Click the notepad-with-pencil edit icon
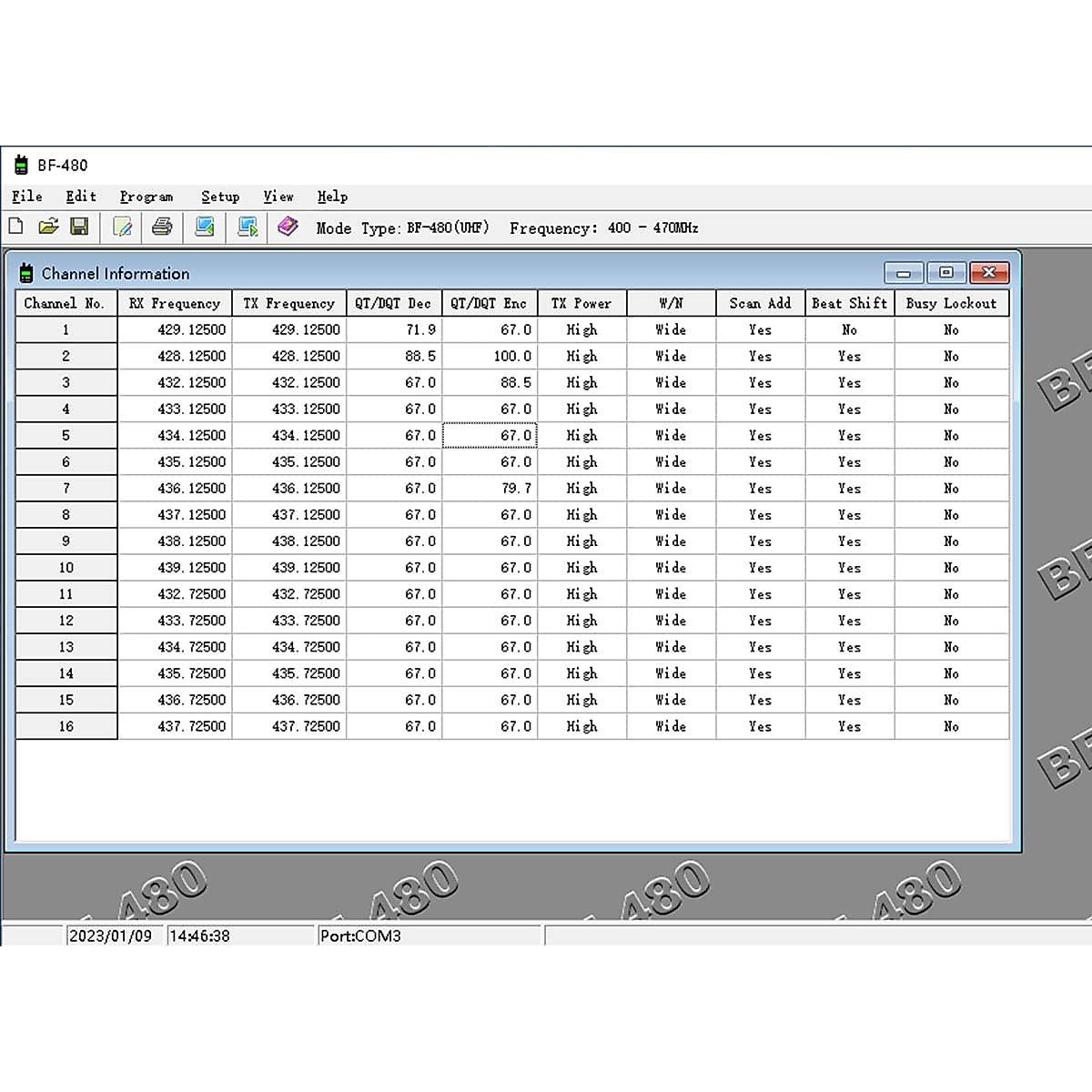1092x1092 pixels. [x=122, y=227]
